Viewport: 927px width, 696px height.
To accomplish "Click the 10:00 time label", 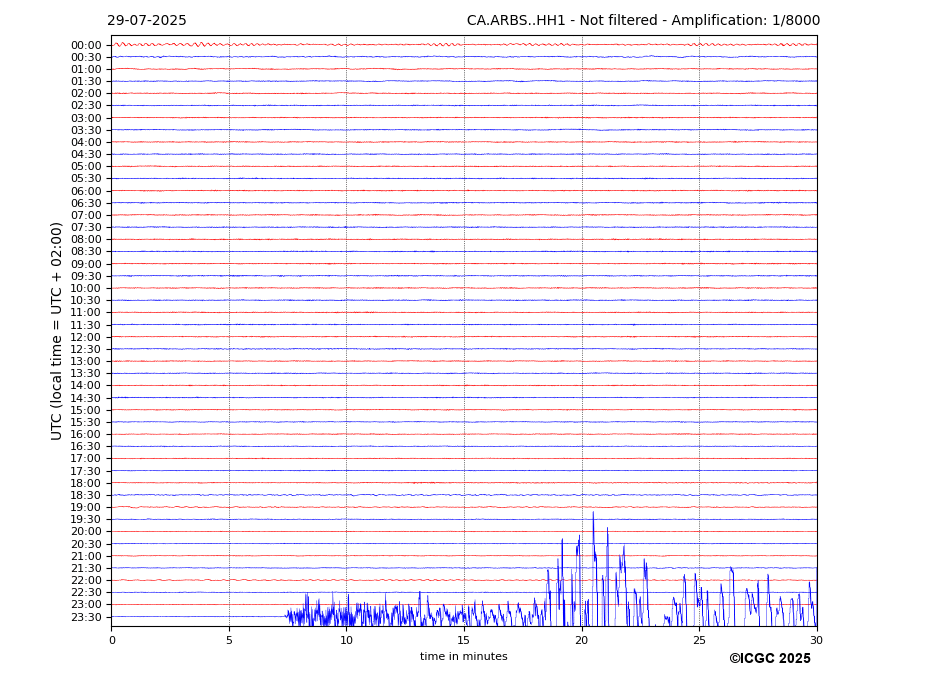I will click(x=86, y=289).
